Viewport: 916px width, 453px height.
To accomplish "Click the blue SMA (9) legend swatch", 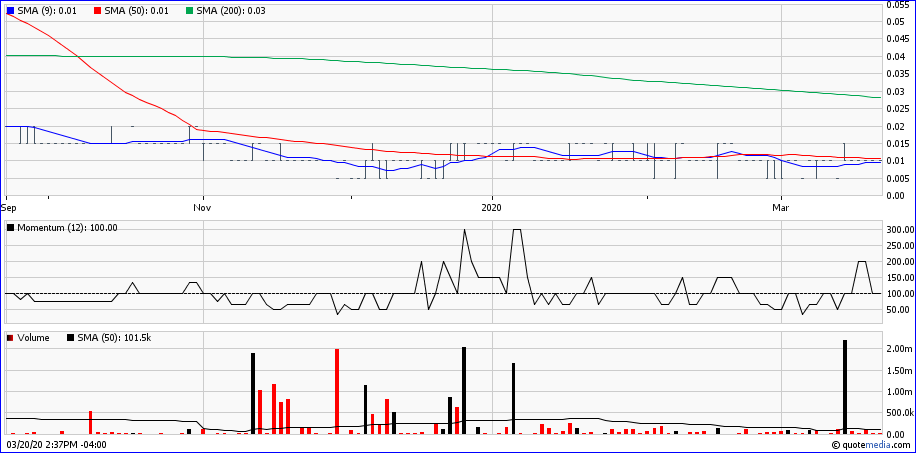I will (x=11, y=11).
